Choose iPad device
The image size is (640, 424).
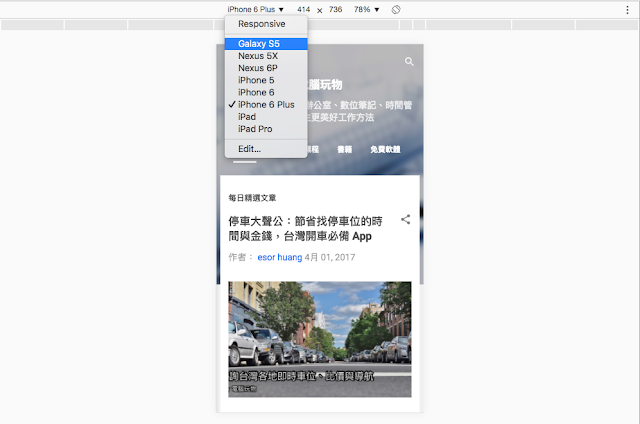[266, 117]
